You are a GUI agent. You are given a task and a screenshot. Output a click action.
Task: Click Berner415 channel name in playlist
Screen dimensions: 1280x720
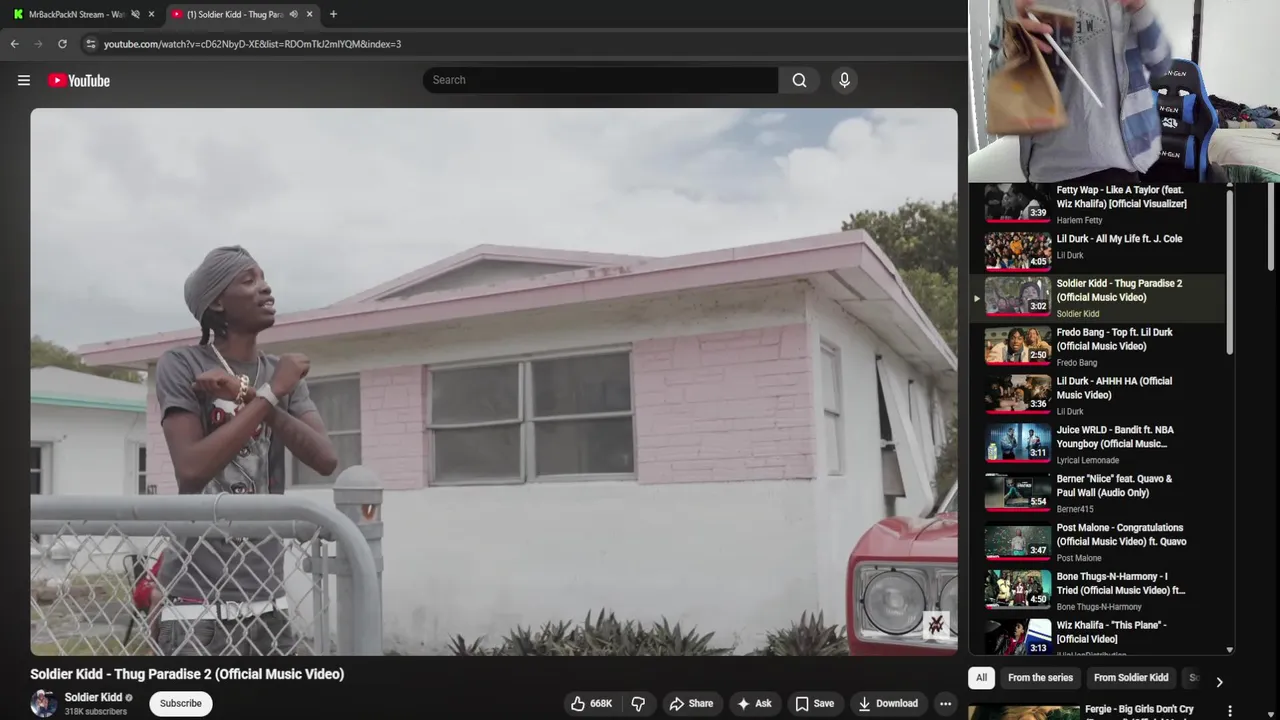pyautogui.click(x=1076, y=510)
